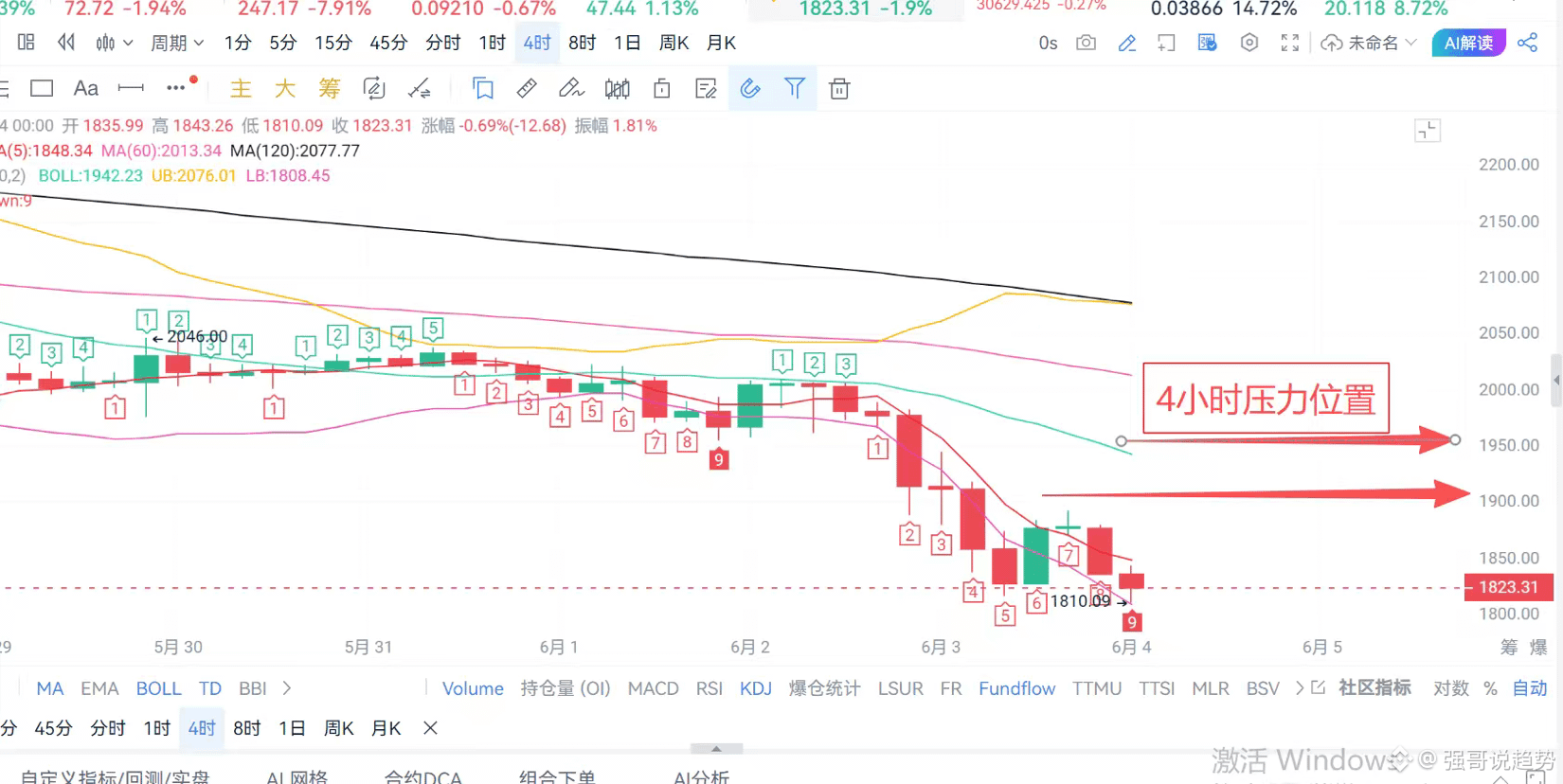Select 自动 auto scale
Screen dimensions: 1563x784
click(x=1530, y=688)
